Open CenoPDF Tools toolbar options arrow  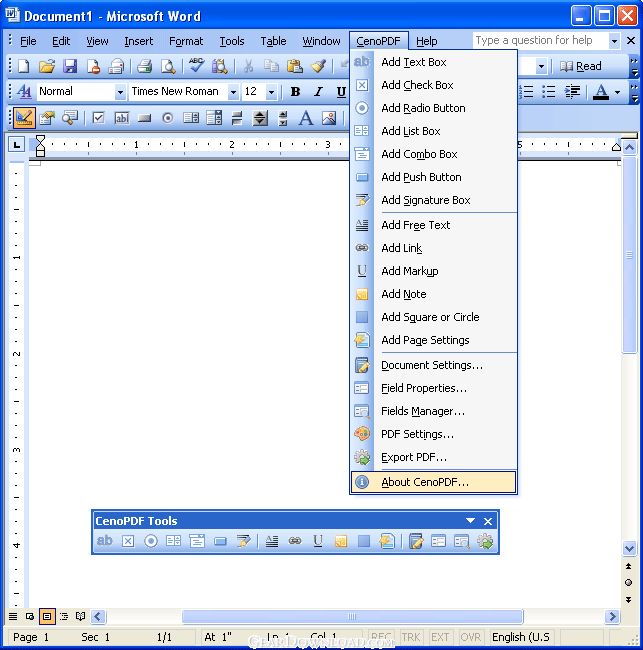click(x=470, y=521)
